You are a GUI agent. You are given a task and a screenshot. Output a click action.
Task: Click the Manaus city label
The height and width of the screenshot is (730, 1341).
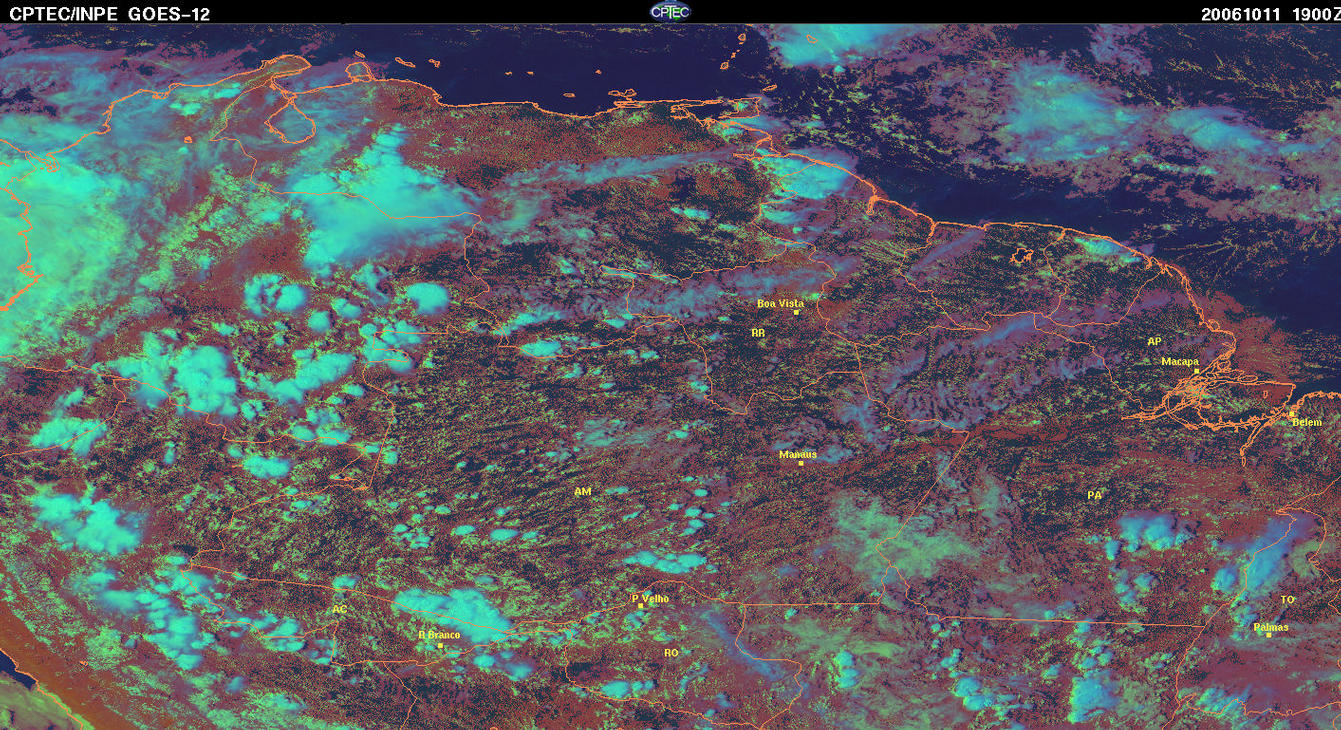coord(798,454)
